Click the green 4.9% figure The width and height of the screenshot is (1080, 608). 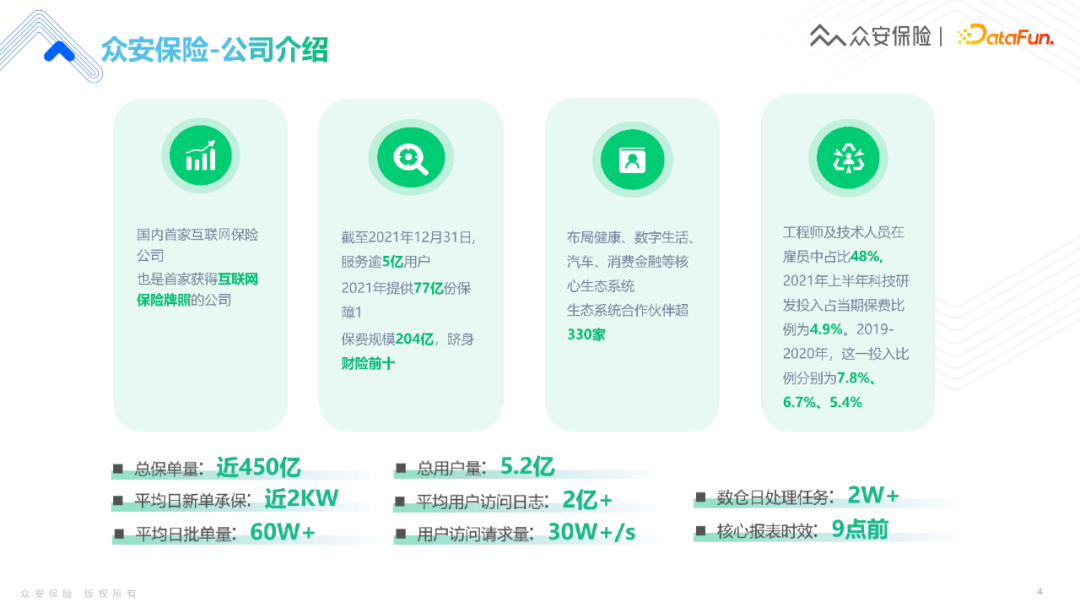coord(826,329)
